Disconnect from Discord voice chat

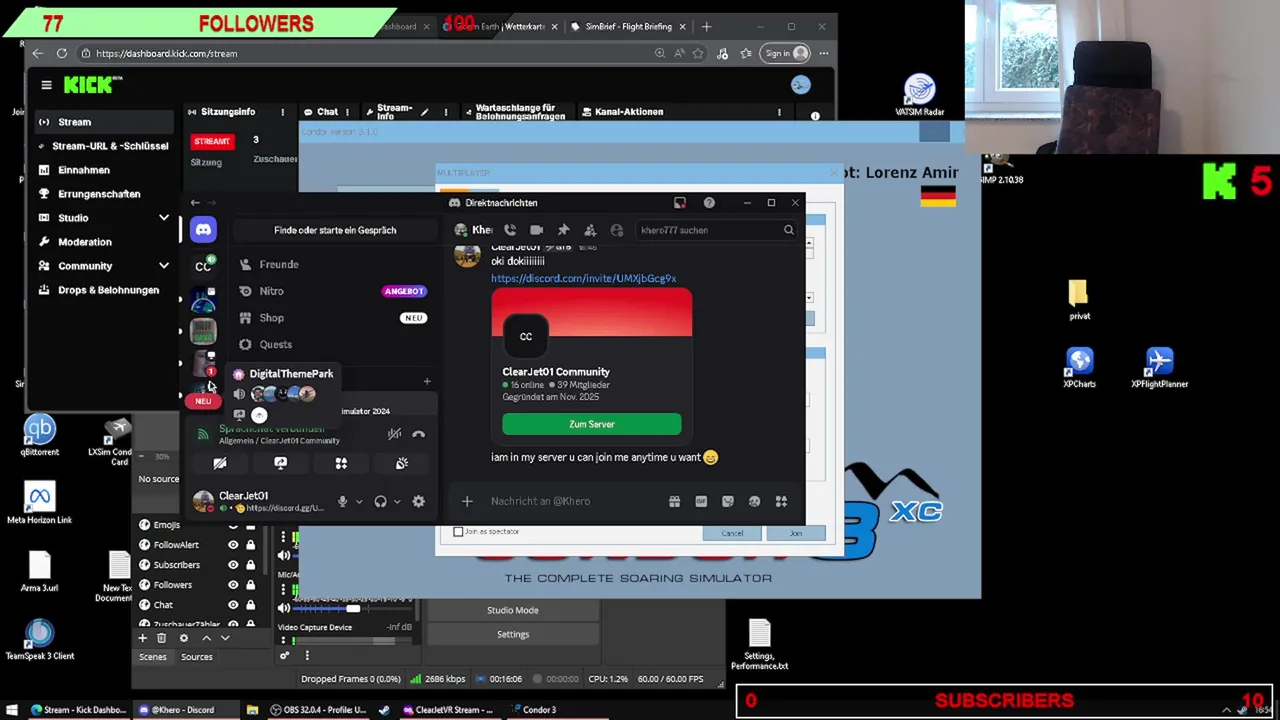[419, 434]
